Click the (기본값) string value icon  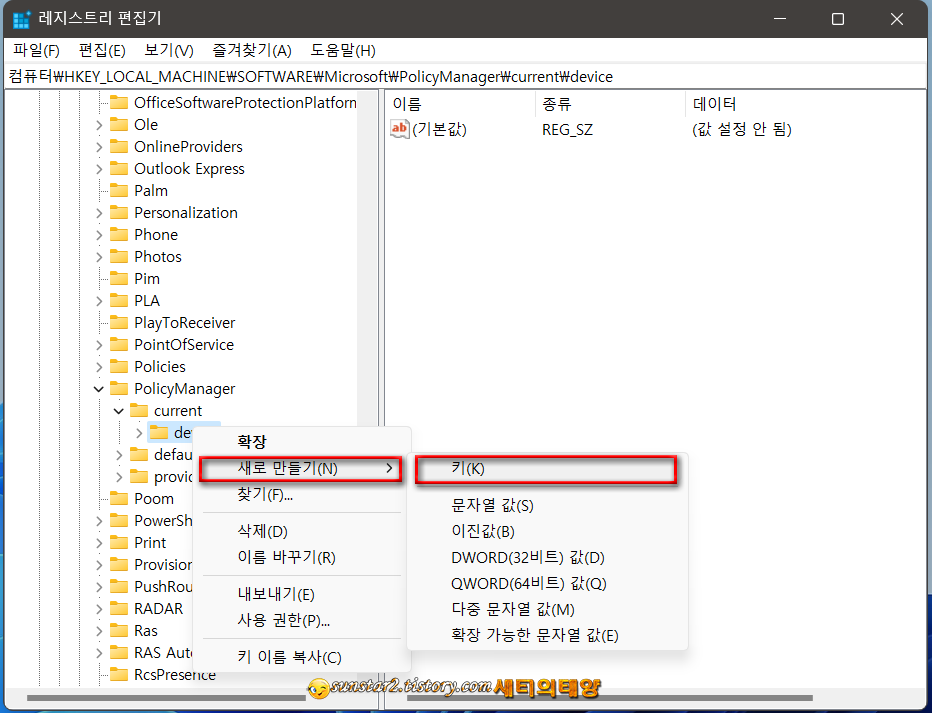pyautogui.click(x=399, y=128)
